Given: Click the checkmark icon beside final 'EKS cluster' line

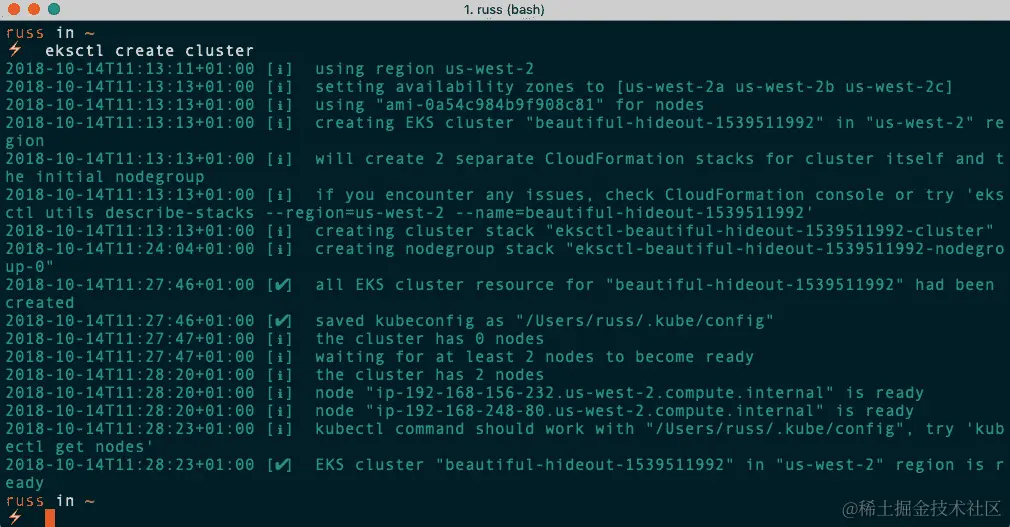Looking at the screenshot, I should point(282,465).
